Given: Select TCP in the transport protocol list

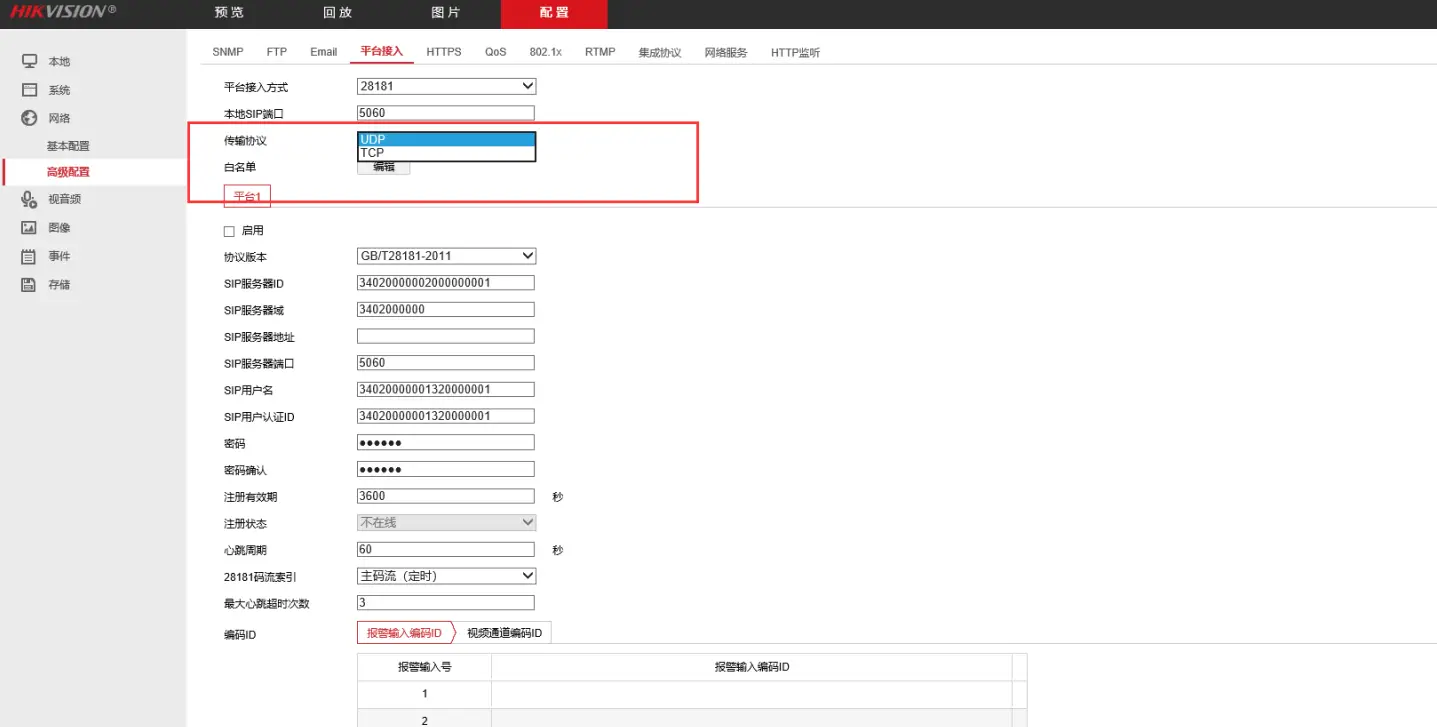Looking at the screenshot, I should click(x=446, y=153).
